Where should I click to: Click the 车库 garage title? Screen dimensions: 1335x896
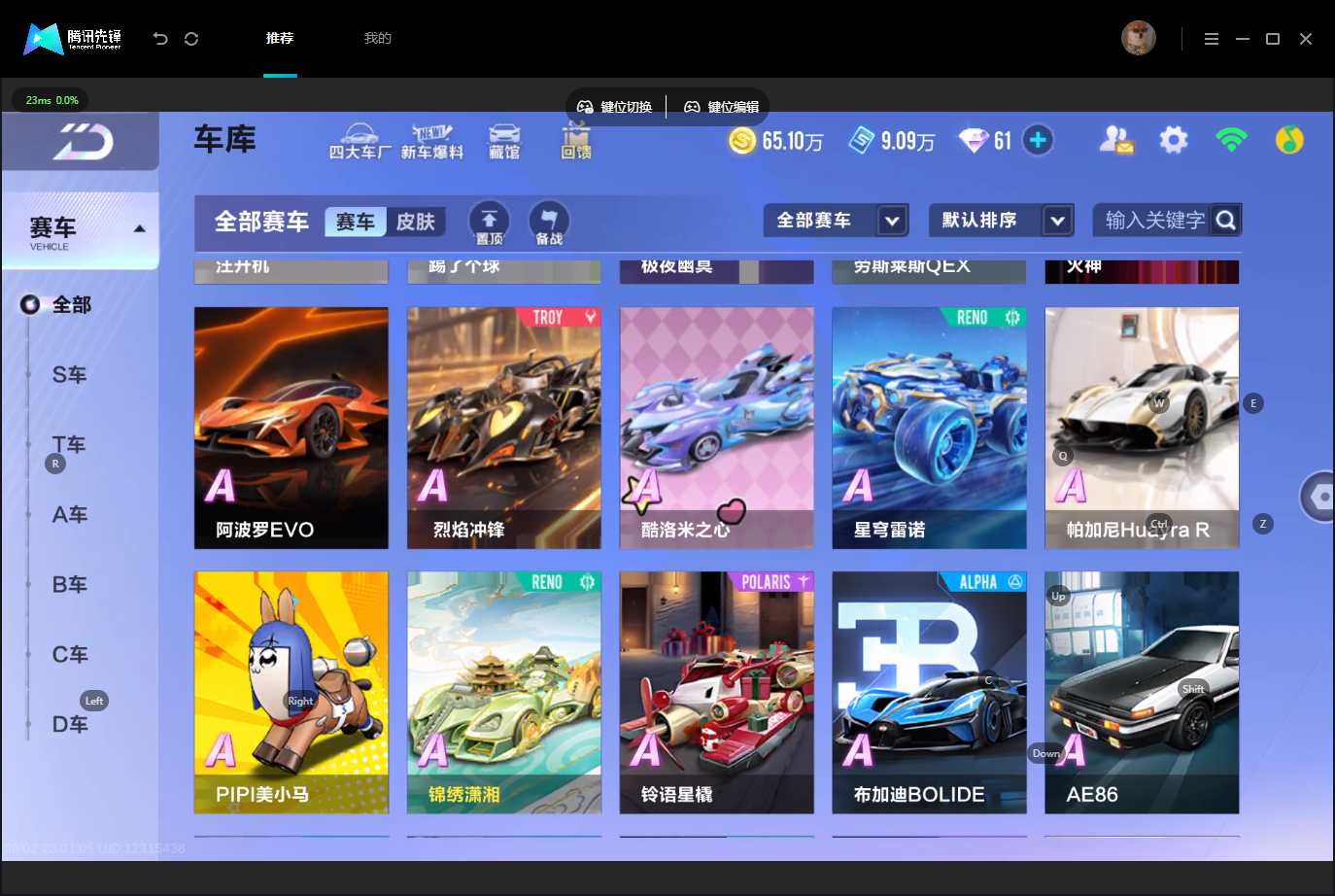(x=224, y=140)
